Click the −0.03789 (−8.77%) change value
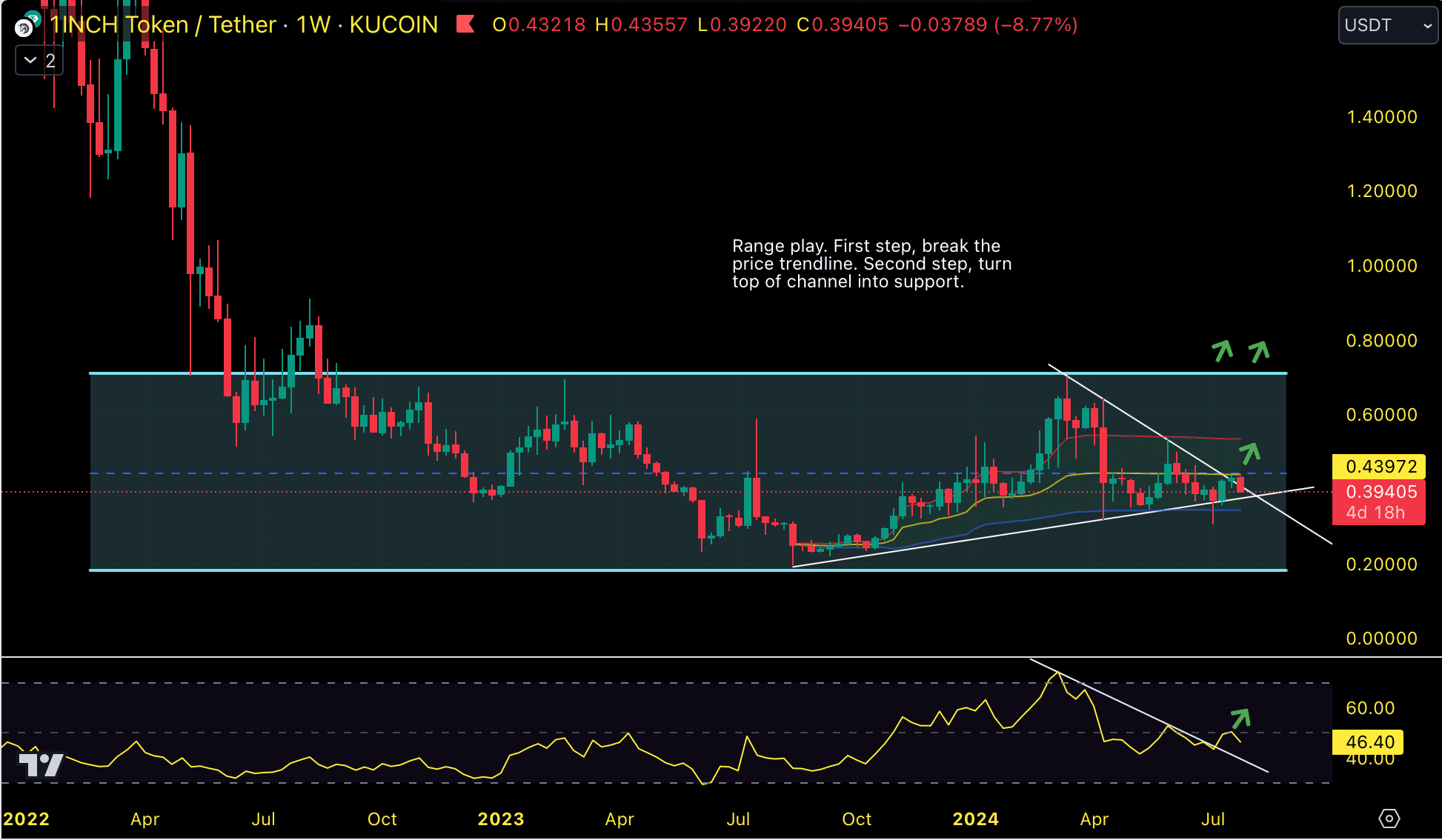Screen dimensions: 1442x840 988,25
